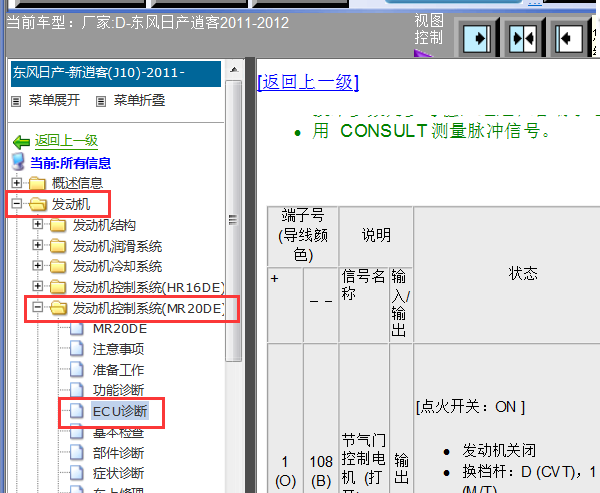Click the 发动机结构 folder icon
Image resolution: width=600 pixels, height=493 pixels.
[x=58, y=225]
